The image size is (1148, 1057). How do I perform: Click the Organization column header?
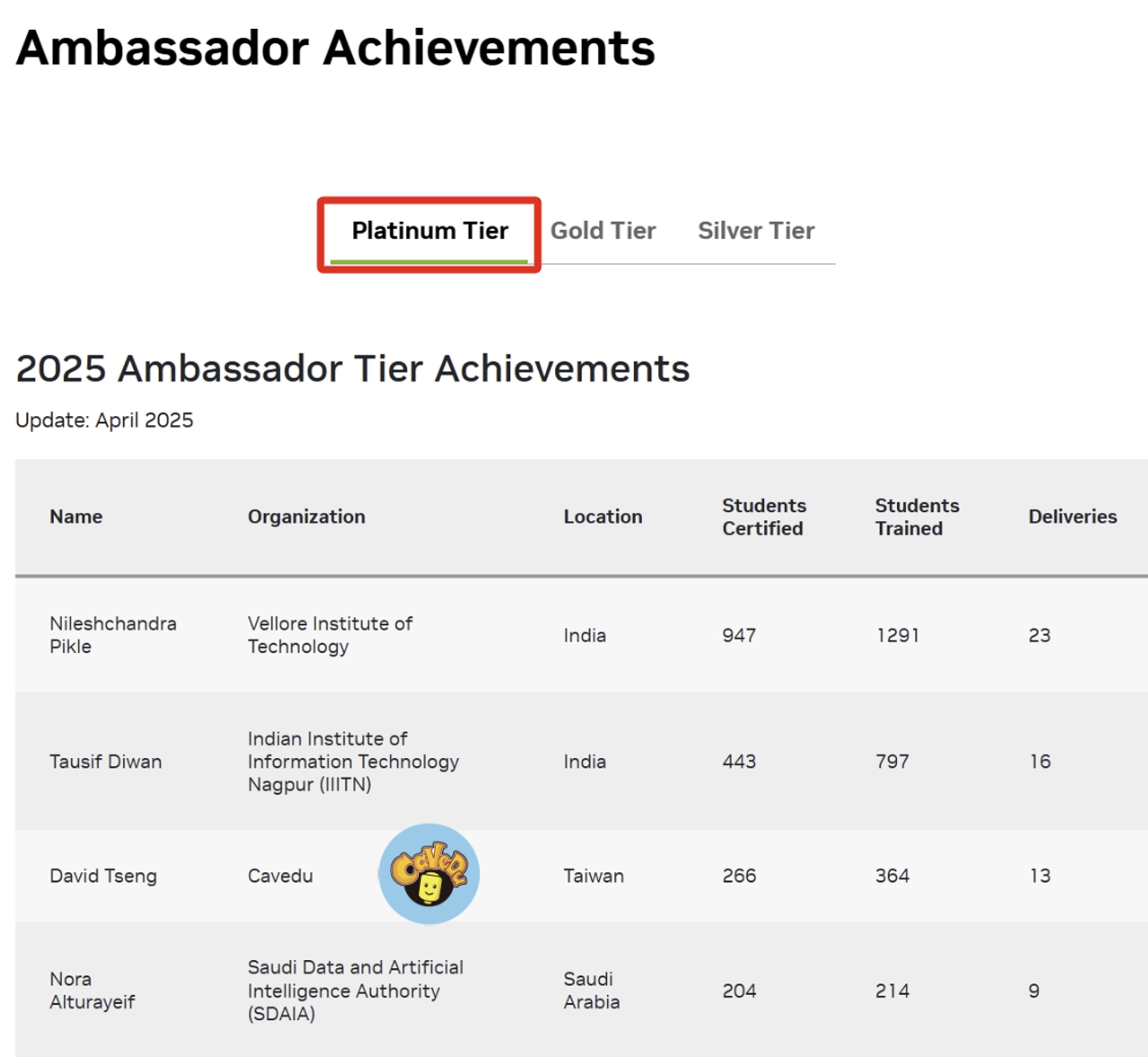[x=307, y=517]
